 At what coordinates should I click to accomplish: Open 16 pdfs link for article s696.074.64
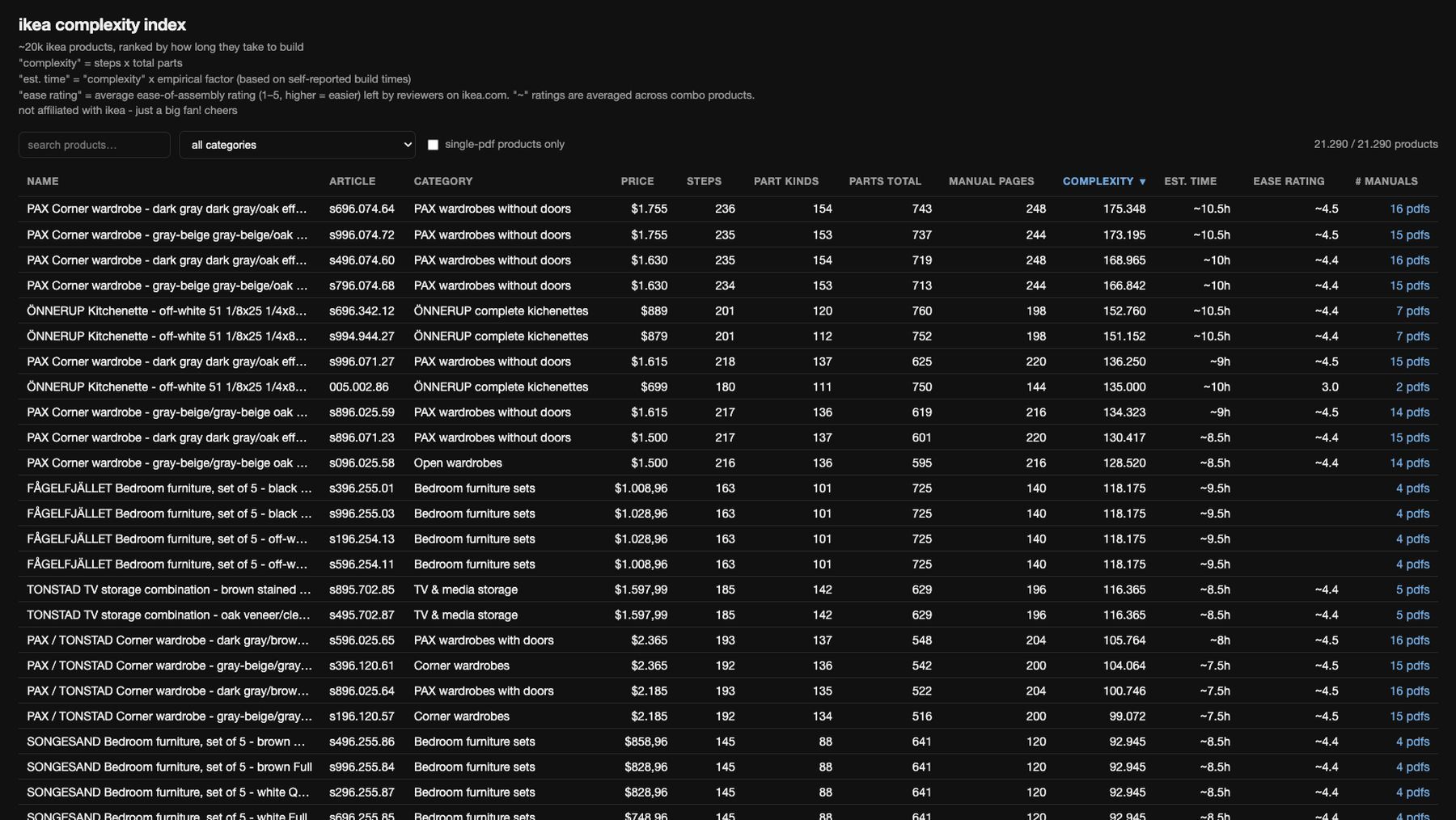point(1409,209)
